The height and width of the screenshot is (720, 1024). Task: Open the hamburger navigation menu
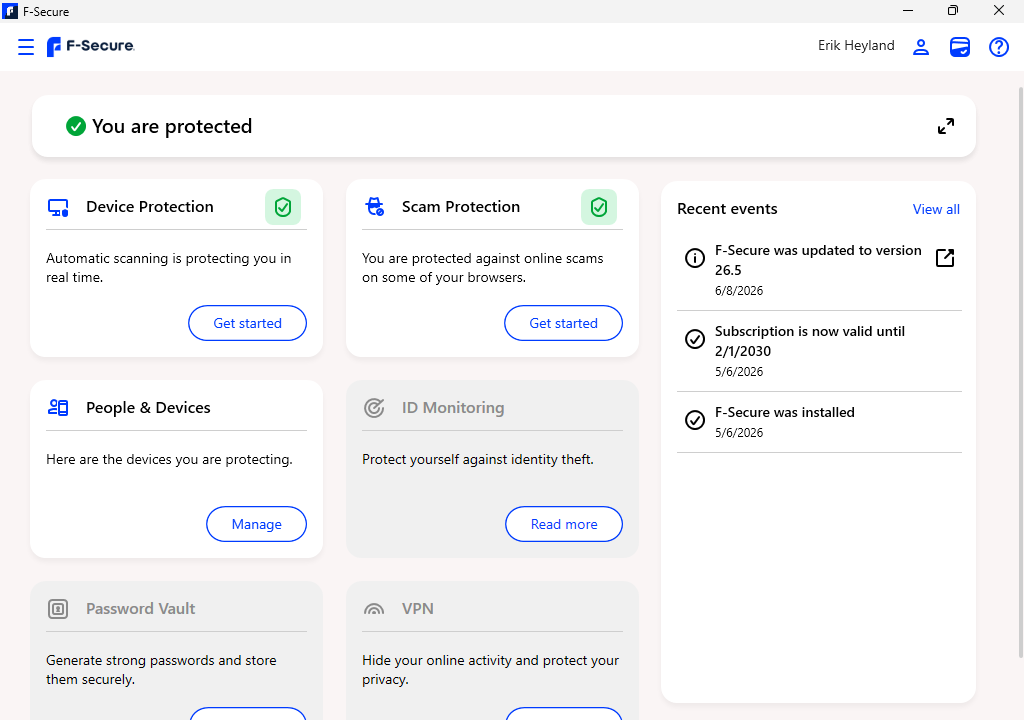tap(25, 47)
